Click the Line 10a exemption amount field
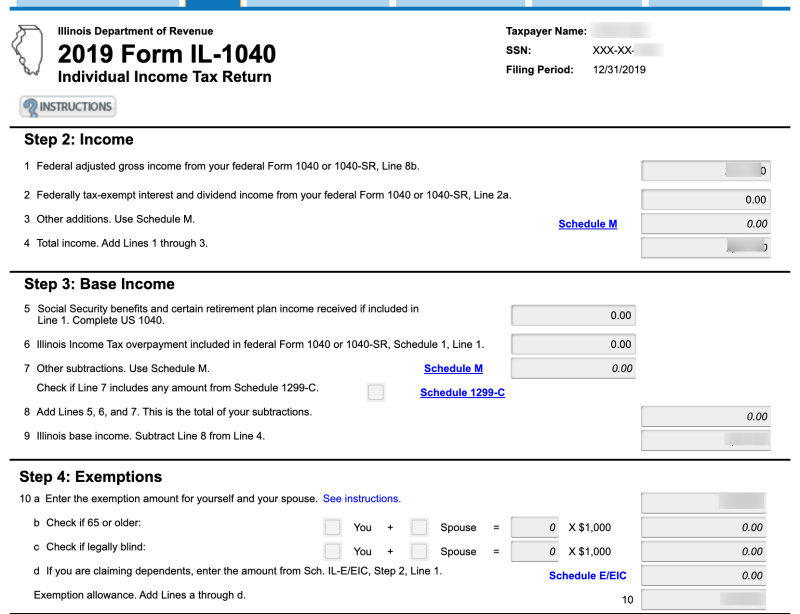The image size is (800, 614). (x=704, y=503)
